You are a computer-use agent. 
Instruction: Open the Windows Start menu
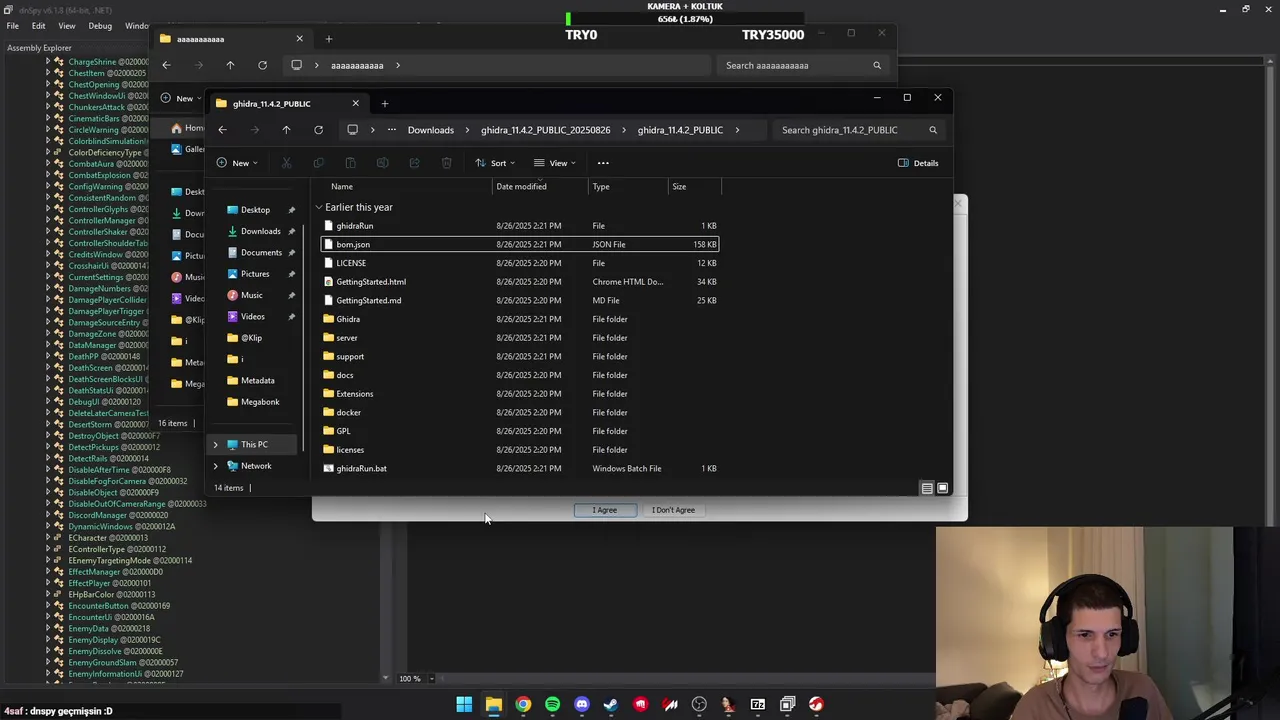coord(464,705)
